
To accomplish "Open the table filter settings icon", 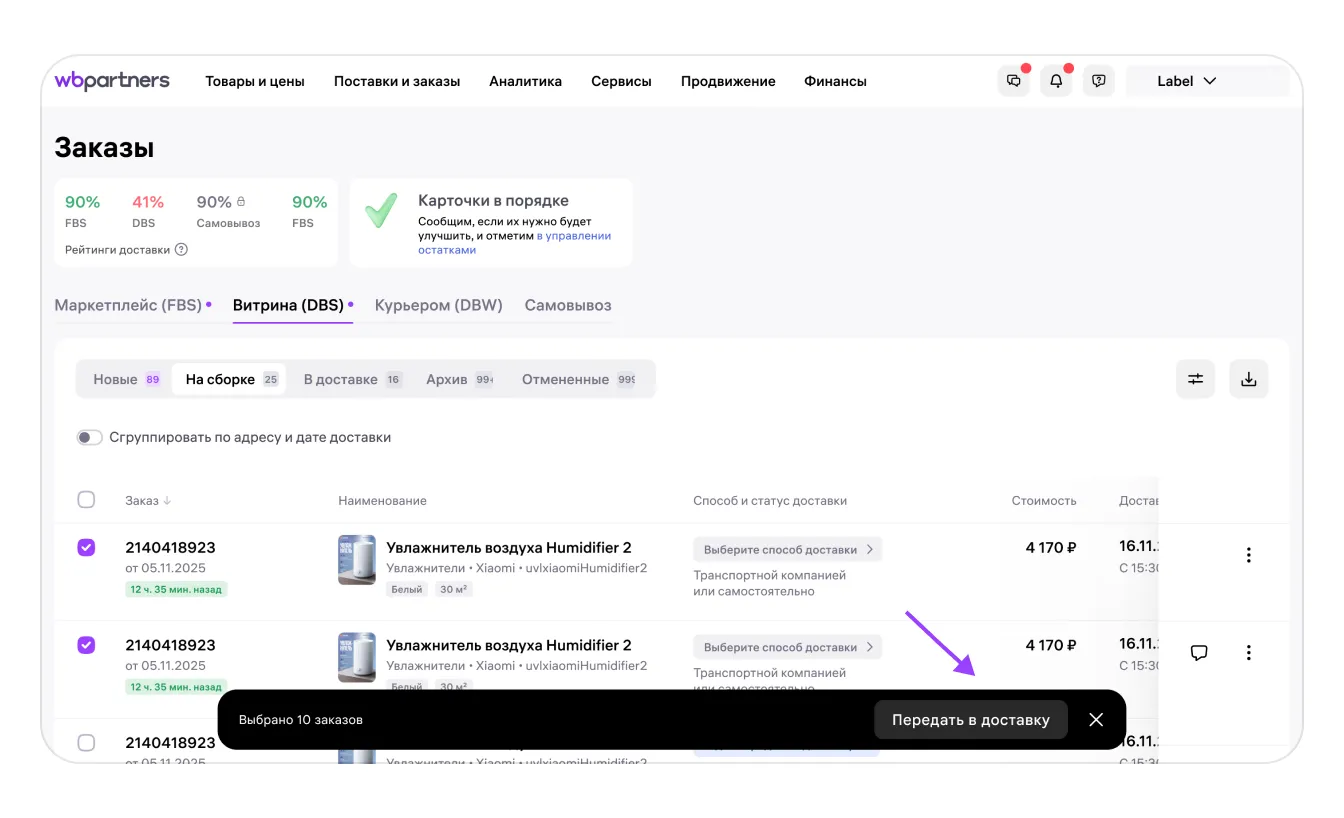I will tap(1195, 379).
